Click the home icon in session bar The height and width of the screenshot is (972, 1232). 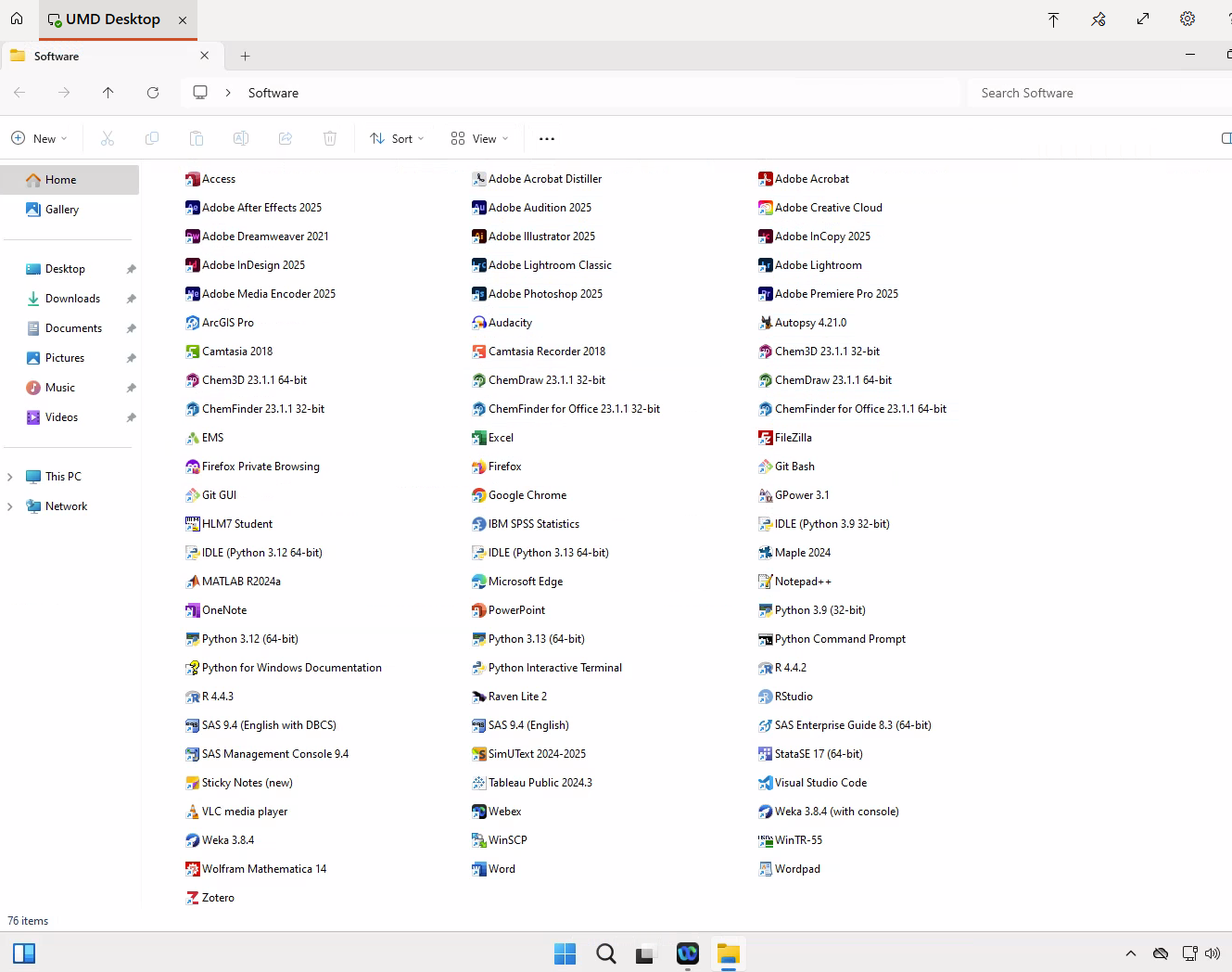(x=17, y=19)
